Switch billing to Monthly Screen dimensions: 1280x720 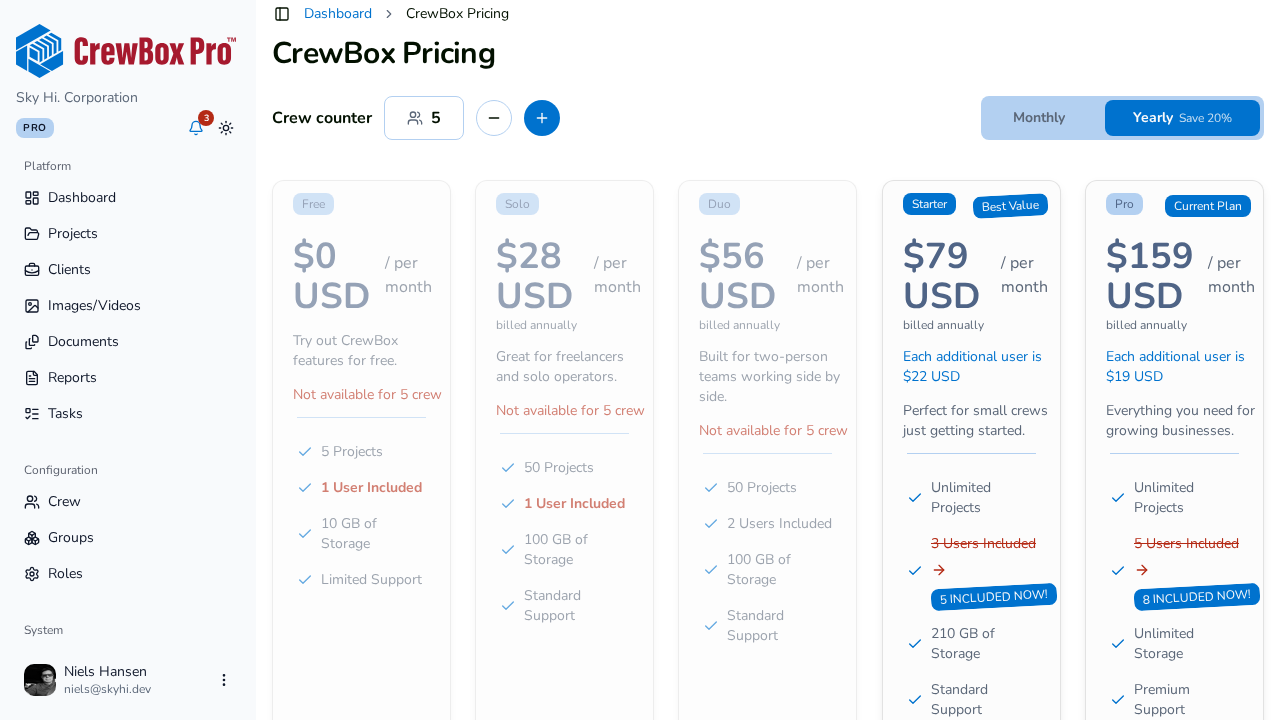pos(1039,118)
